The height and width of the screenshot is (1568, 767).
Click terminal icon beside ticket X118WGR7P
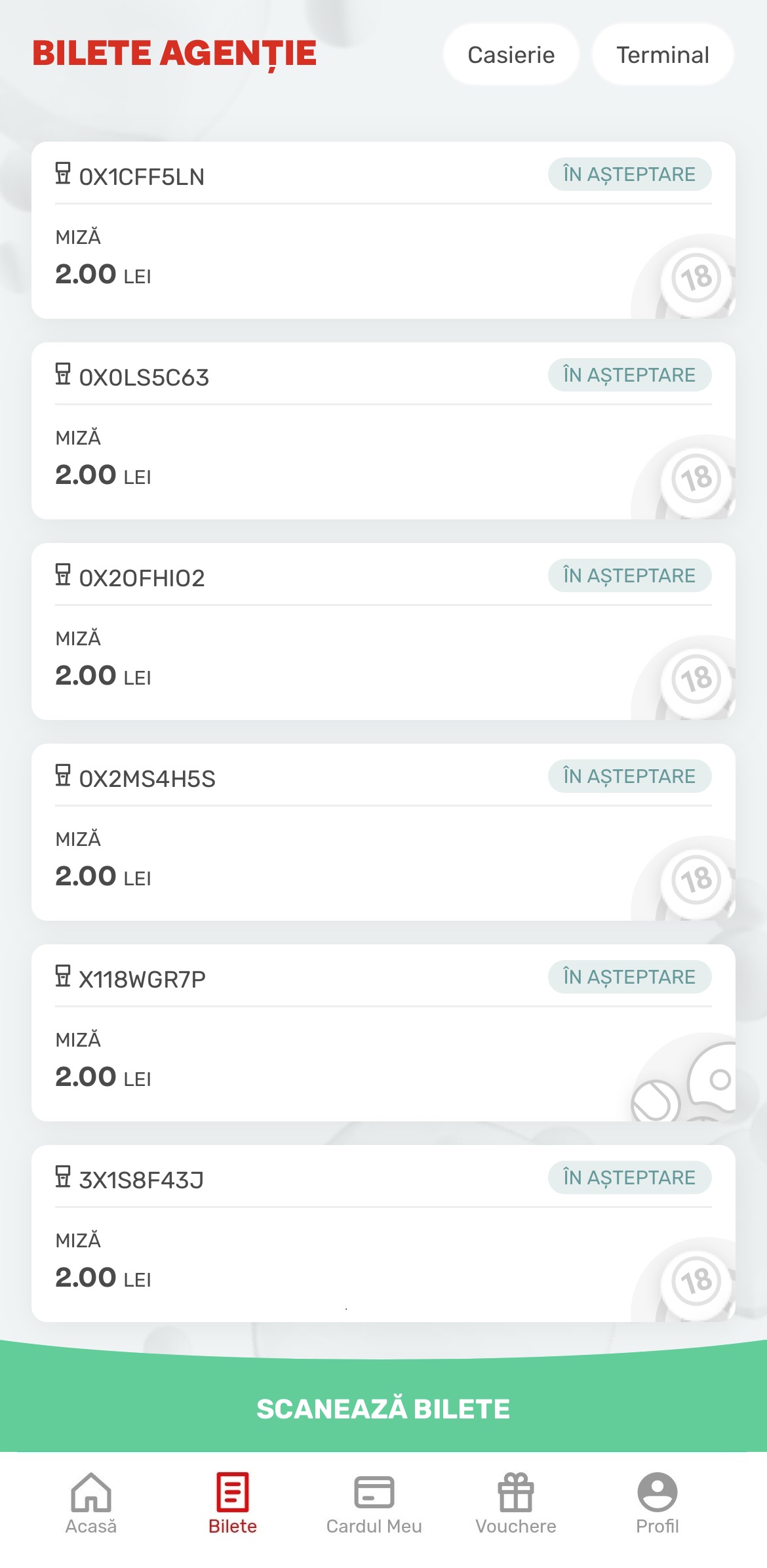[63, 976]
